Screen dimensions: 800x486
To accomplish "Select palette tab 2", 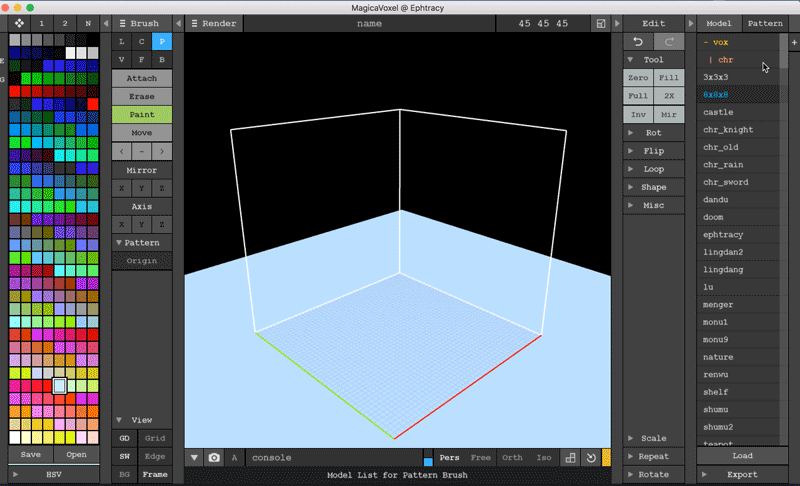I will pyautogui.click(x=65, y=23).
